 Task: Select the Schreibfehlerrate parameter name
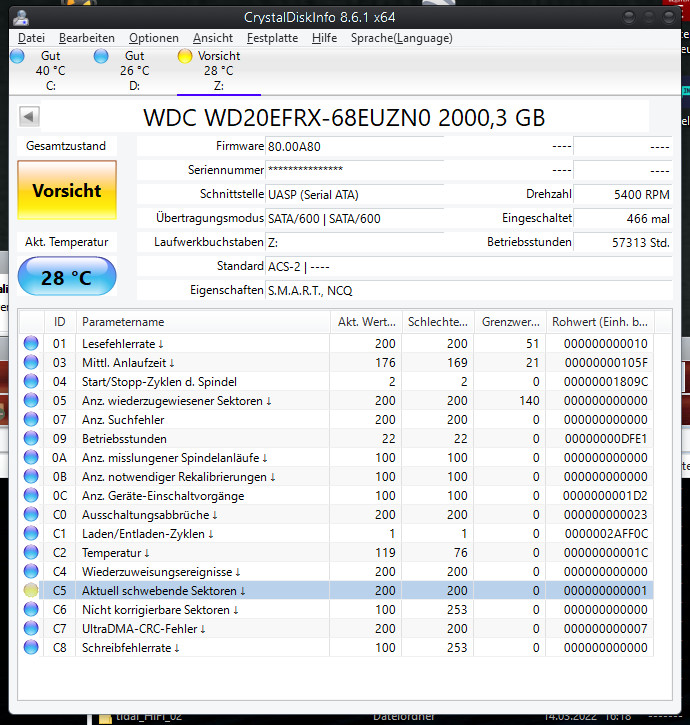[130, 648]
